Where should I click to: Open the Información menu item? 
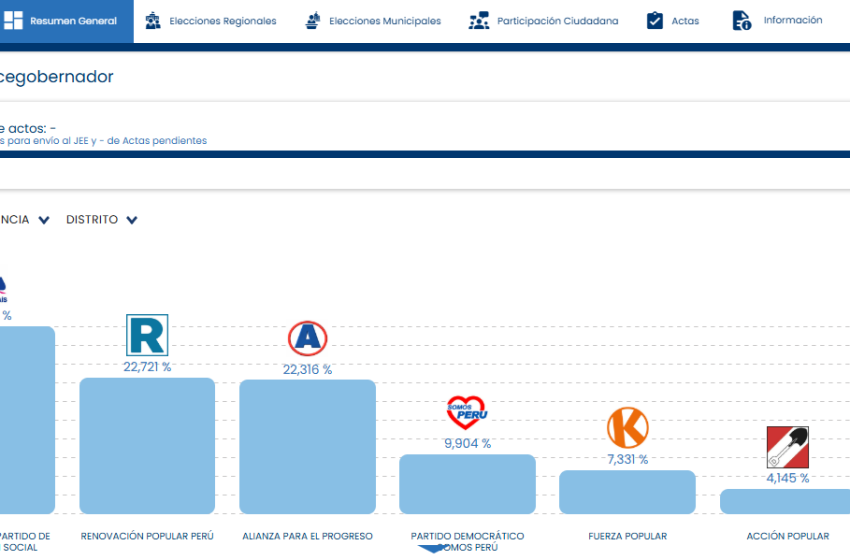coord(777,21)
